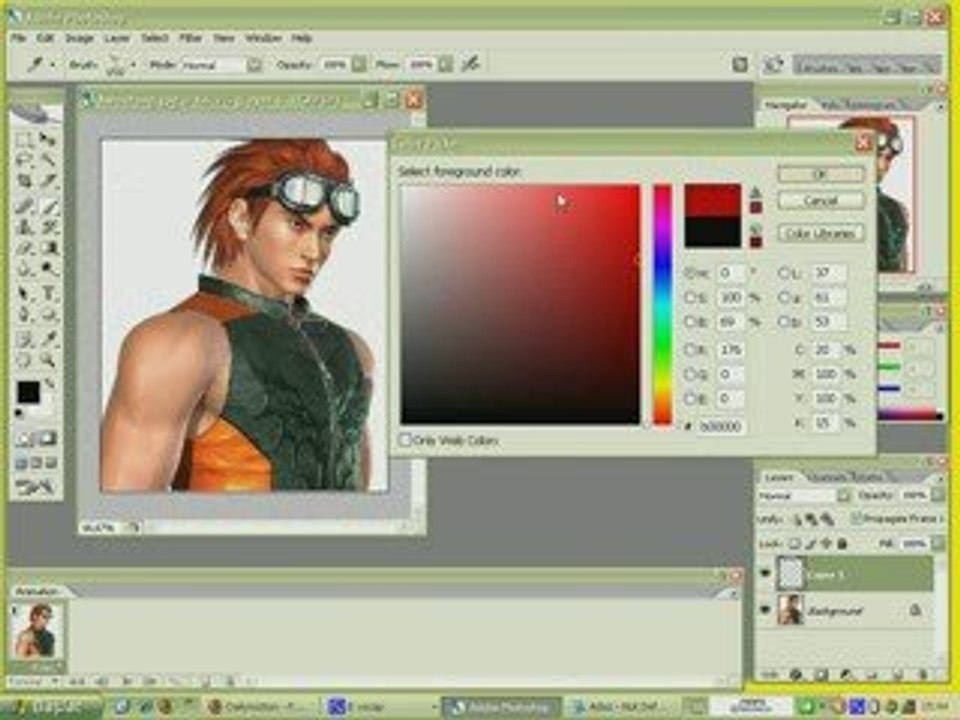The image size is (960, 720).
Task: Open the brush preset picker dropdown
Action: 133,64
